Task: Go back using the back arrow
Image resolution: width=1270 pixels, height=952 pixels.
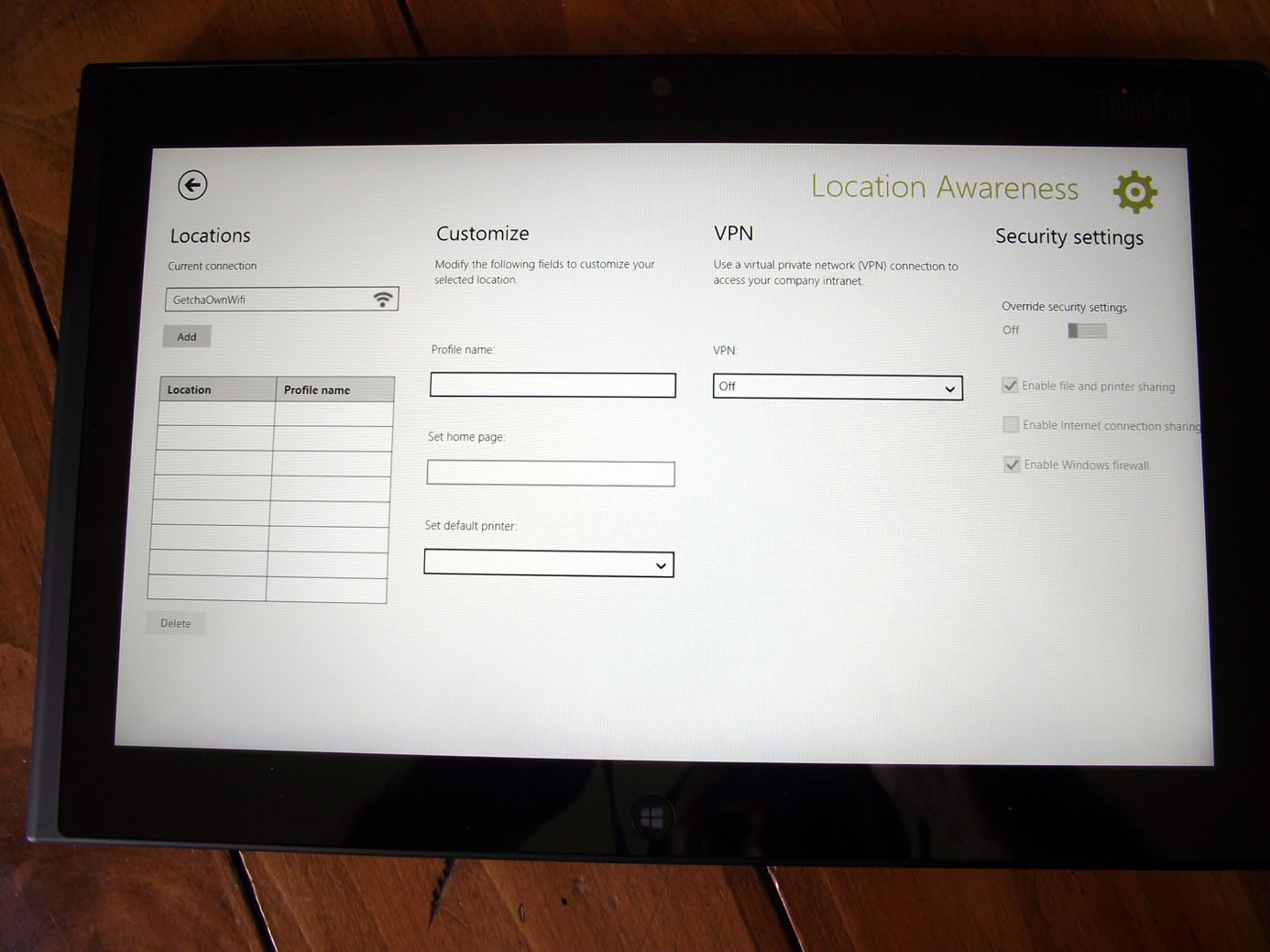Action: (x=192, y=185)
